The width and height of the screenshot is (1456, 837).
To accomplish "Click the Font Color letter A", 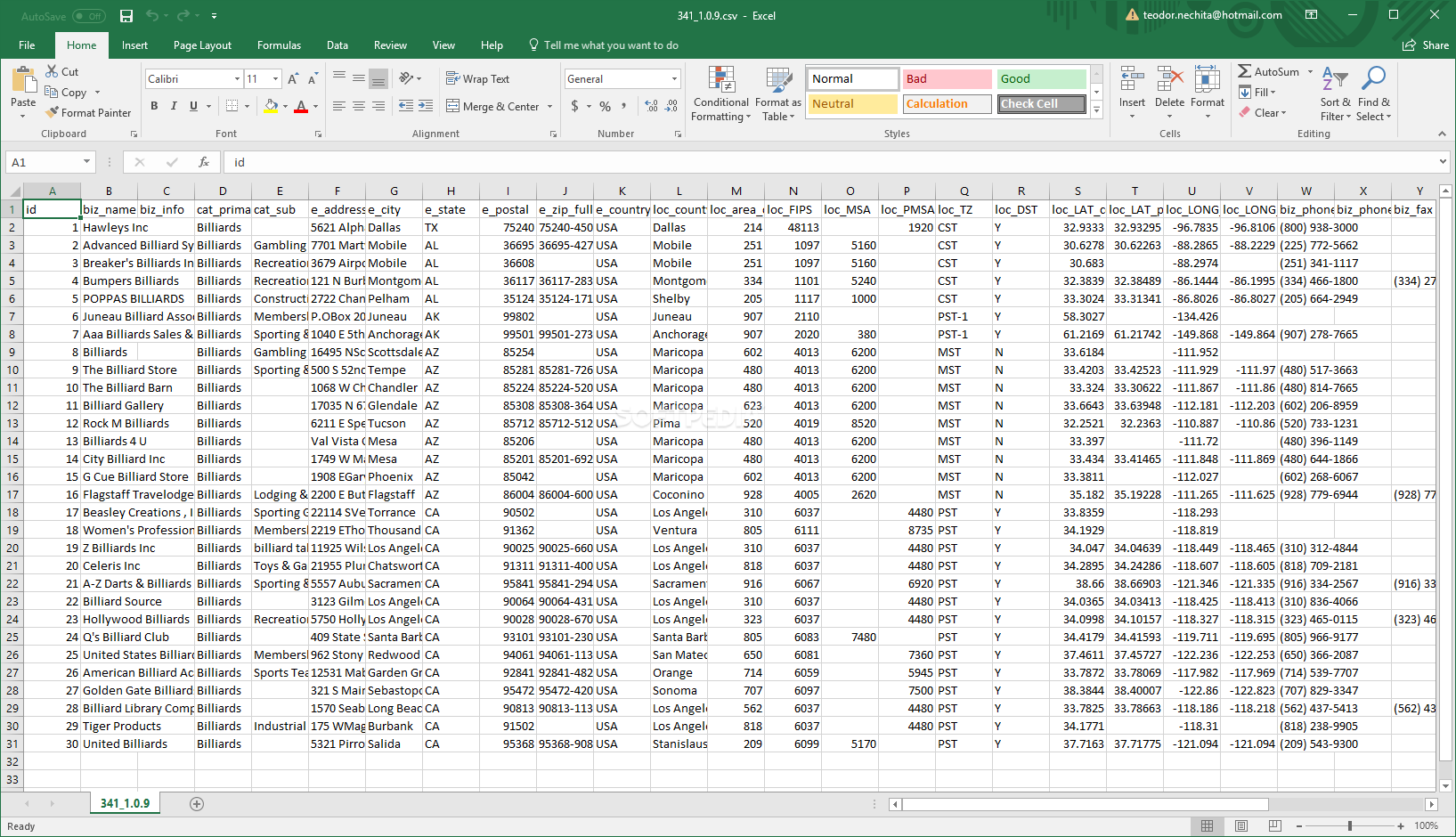I will [301, 106].
